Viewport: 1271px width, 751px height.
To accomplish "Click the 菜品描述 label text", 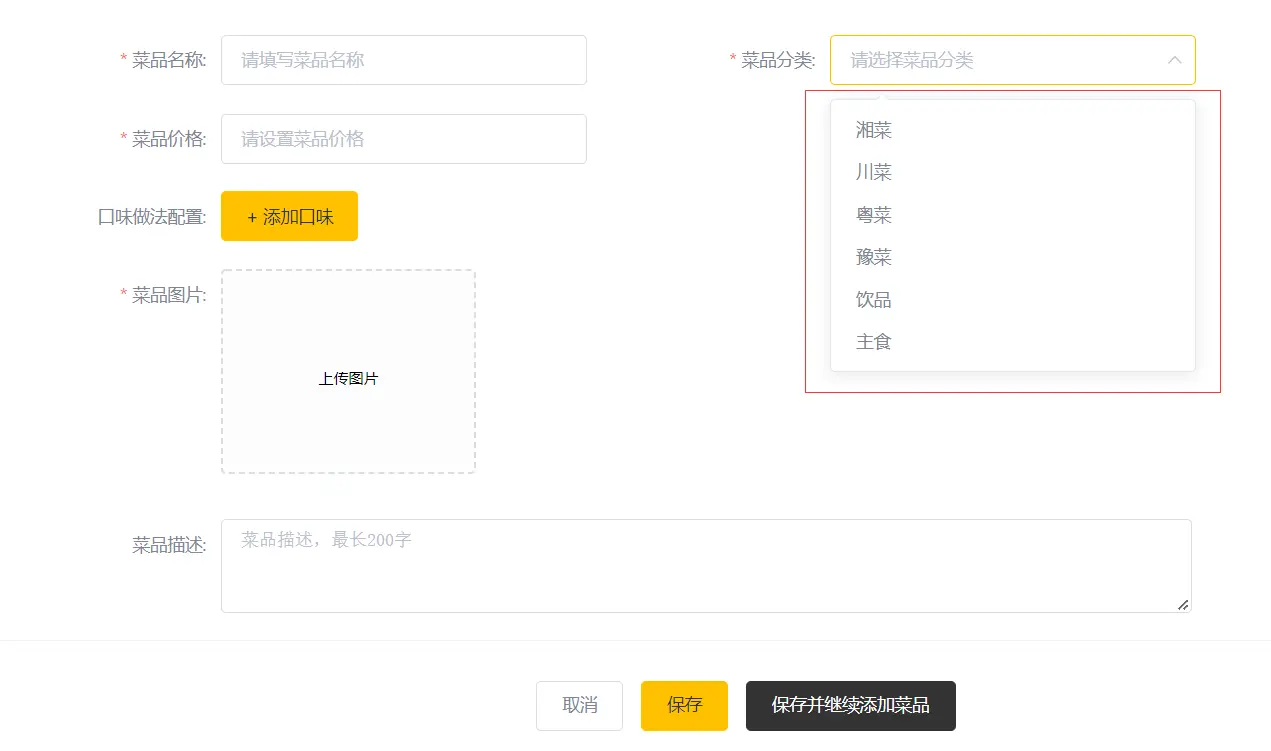I will point(169,545).
